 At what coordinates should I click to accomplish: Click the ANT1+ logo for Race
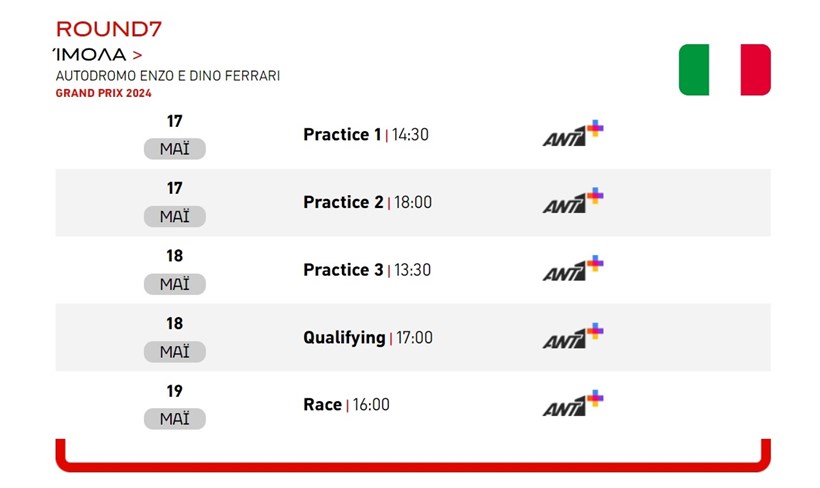pyautogui.click(x=573, y=405)
